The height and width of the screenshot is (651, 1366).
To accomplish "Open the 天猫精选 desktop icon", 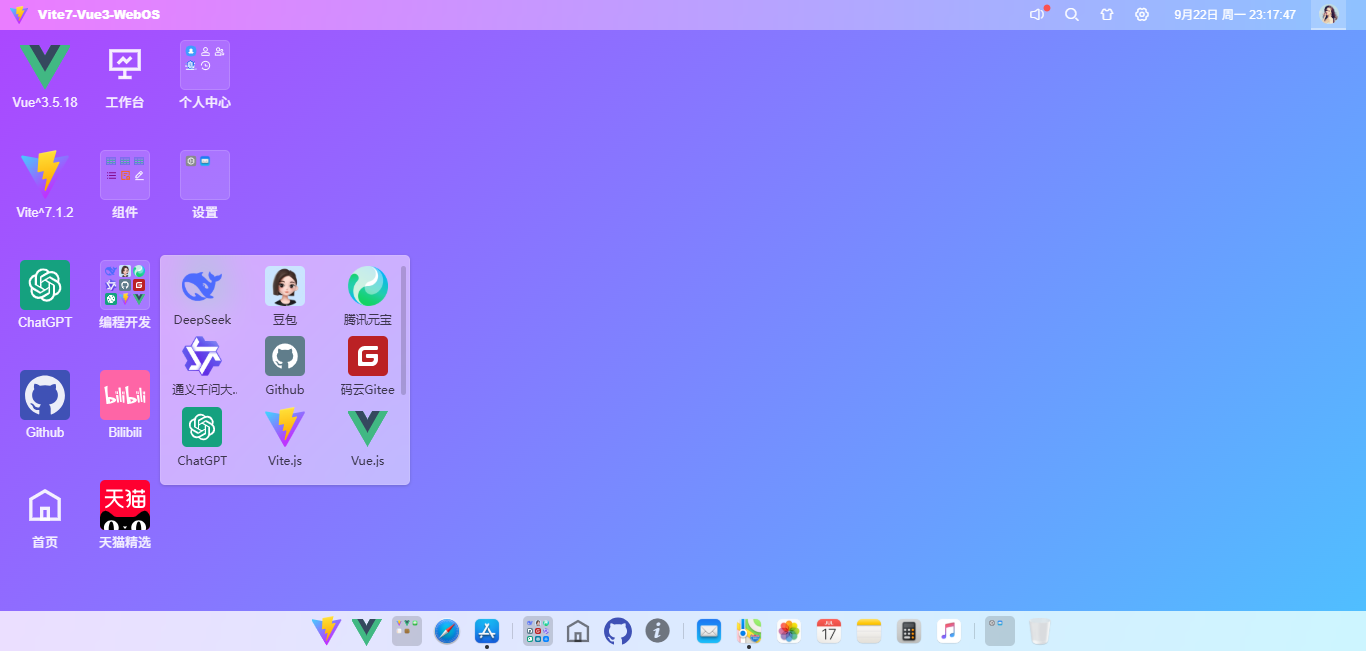I will [125, 515].
